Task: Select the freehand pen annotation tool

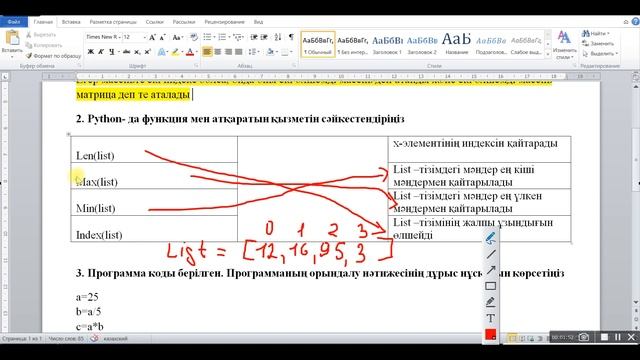Action: point(491,238)
